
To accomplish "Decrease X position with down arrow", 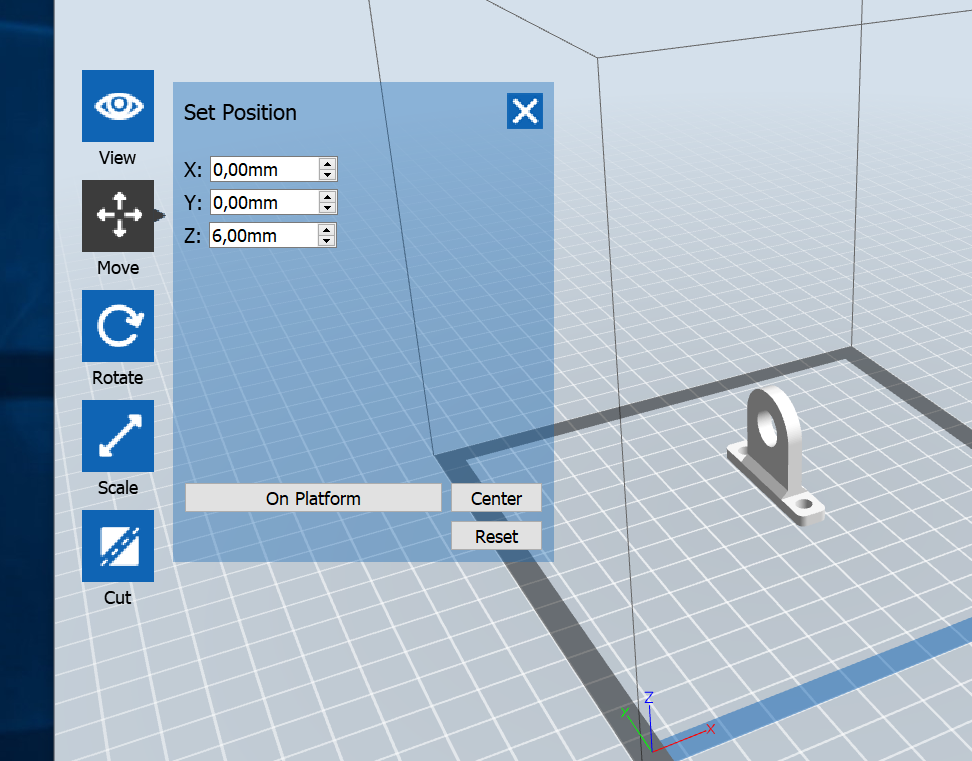I will [x=327, y=175].
